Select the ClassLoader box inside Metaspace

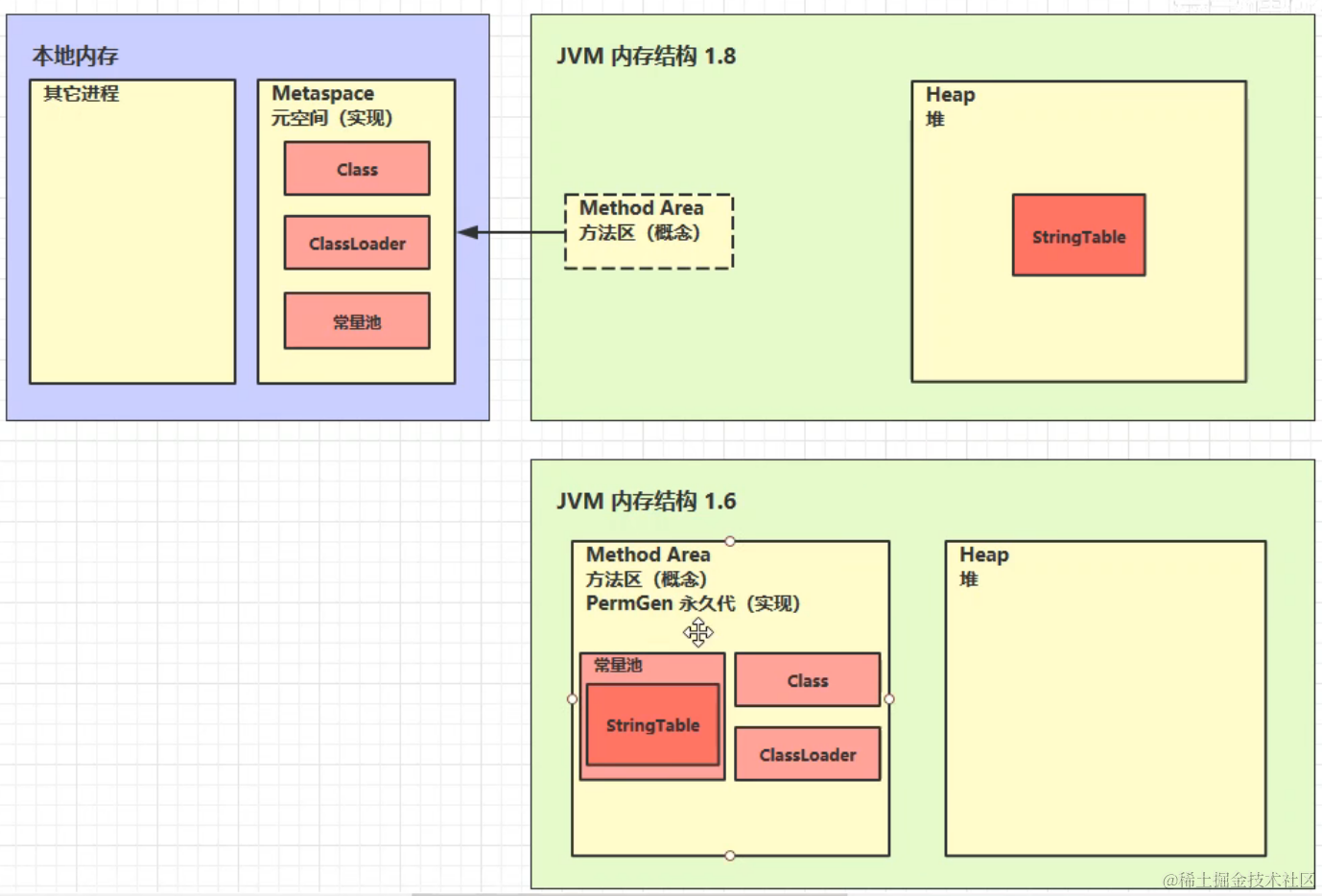click(x=357, y=243)
